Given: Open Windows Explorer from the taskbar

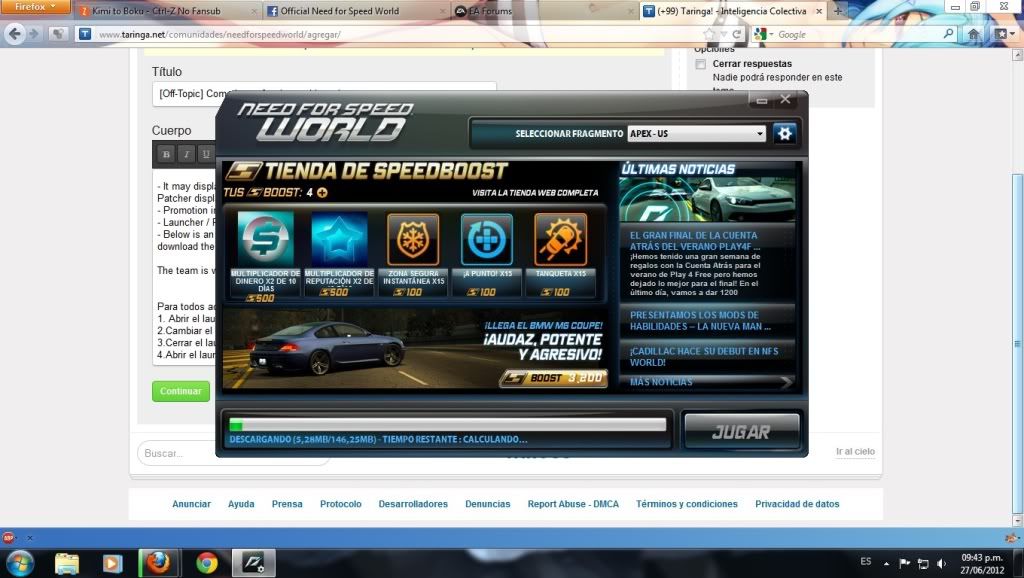Looking at the screenshot, I should point(67,563).
